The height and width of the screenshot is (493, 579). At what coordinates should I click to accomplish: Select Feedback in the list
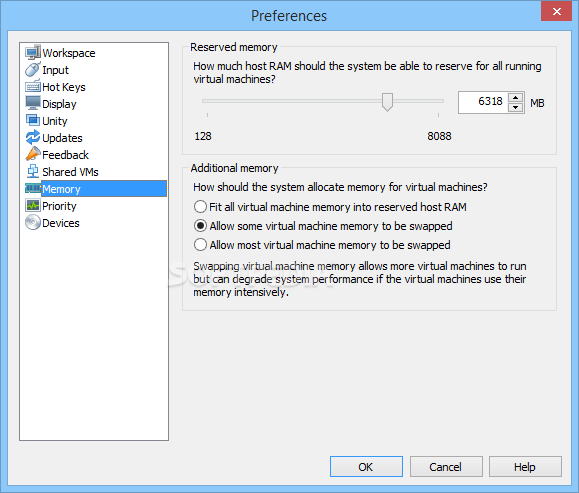tap(65, 155)
